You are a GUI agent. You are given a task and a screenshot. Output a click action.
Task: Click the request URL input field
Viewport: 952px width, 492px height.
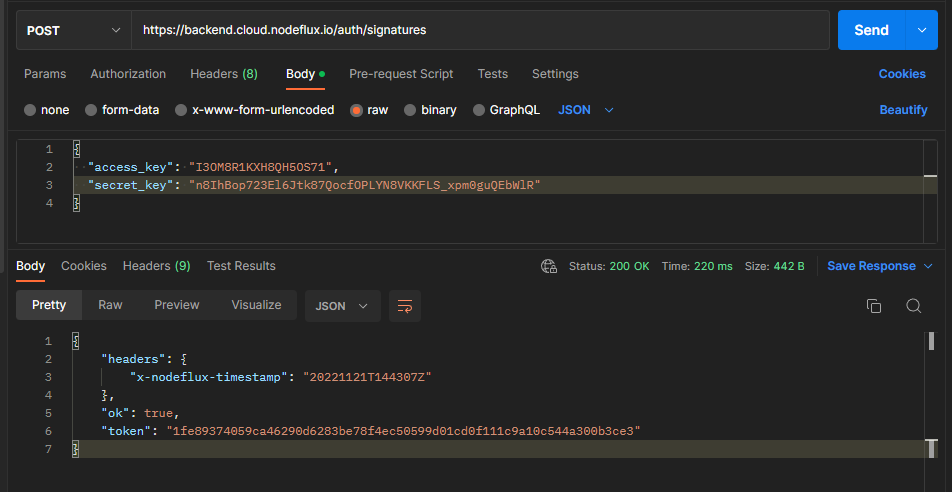click(480, 30)
